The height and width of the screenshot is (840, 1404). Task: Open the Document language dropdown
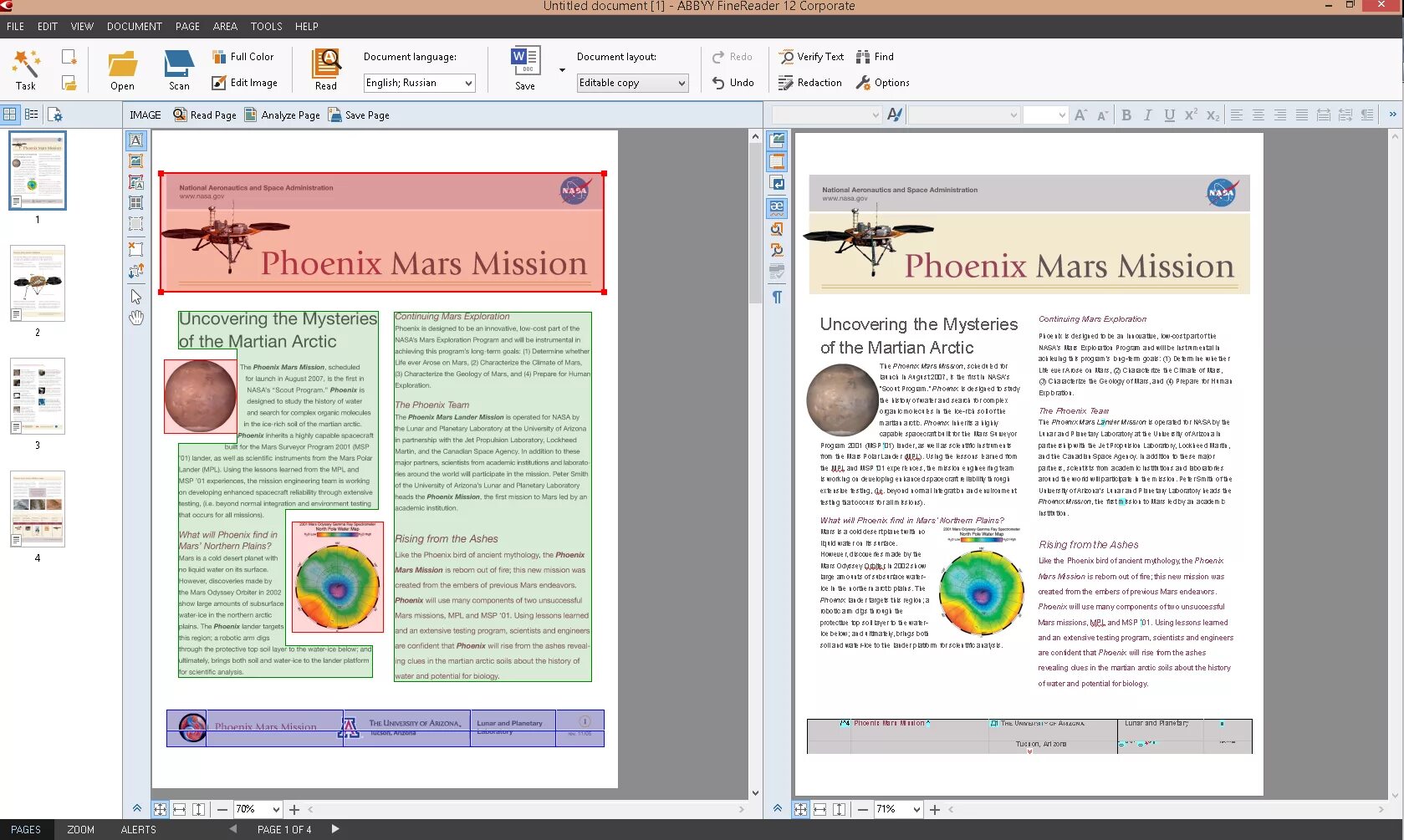419,83
